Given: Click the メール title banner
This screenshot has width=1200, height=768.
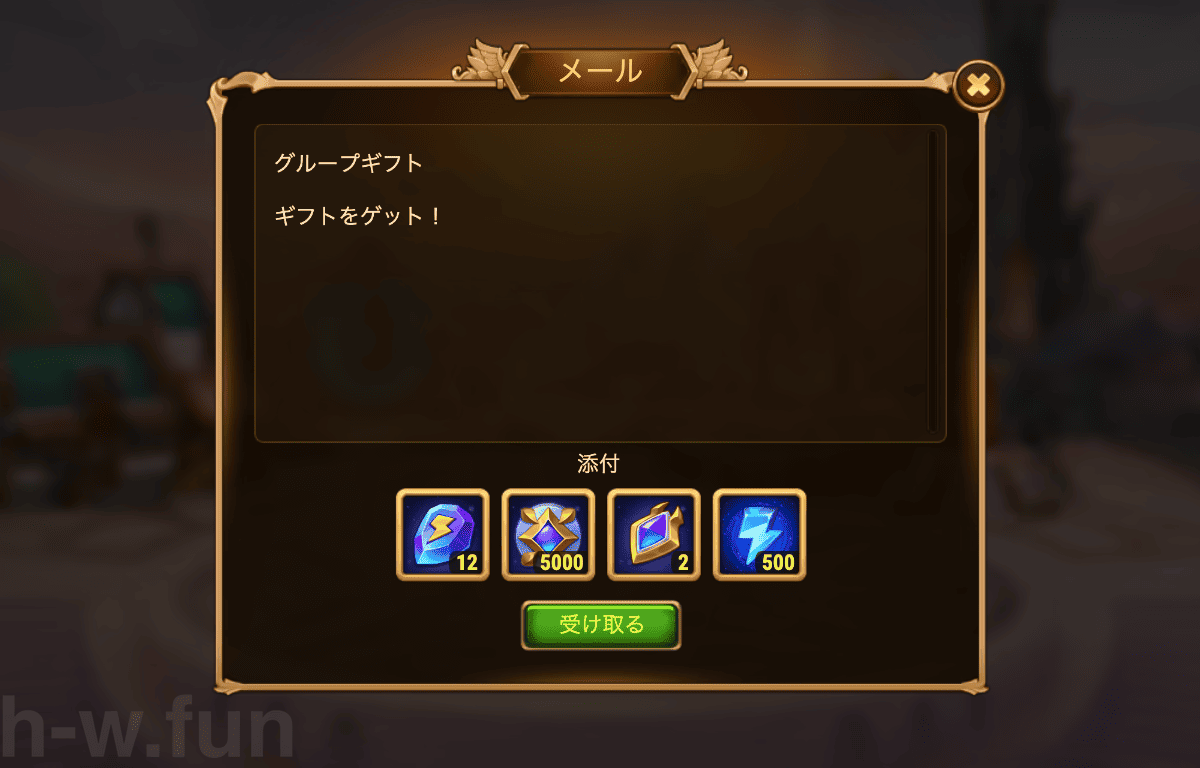Looking at the screenshot, I should coord(600,71).
